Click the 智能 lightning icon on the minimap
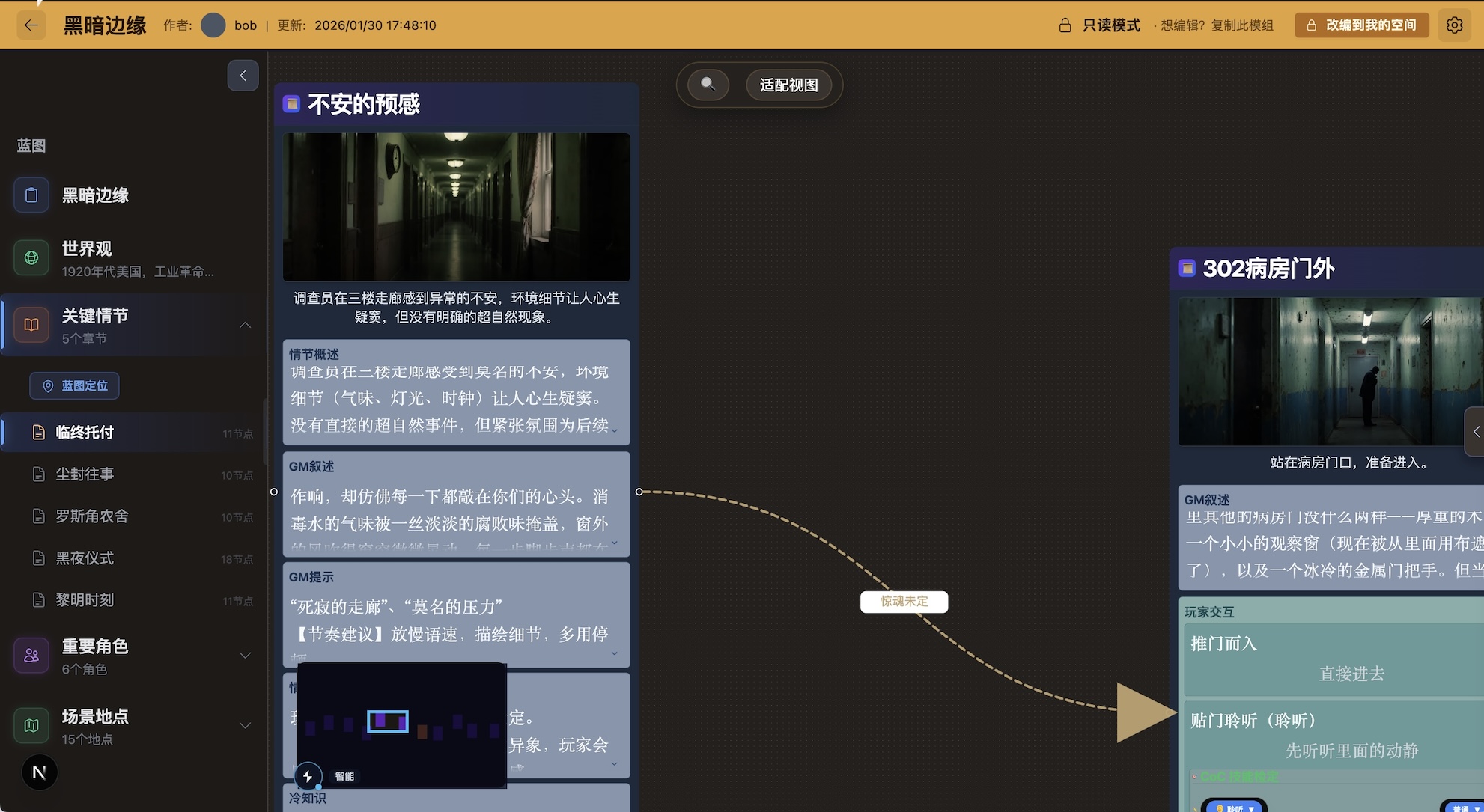 (308, 777)
